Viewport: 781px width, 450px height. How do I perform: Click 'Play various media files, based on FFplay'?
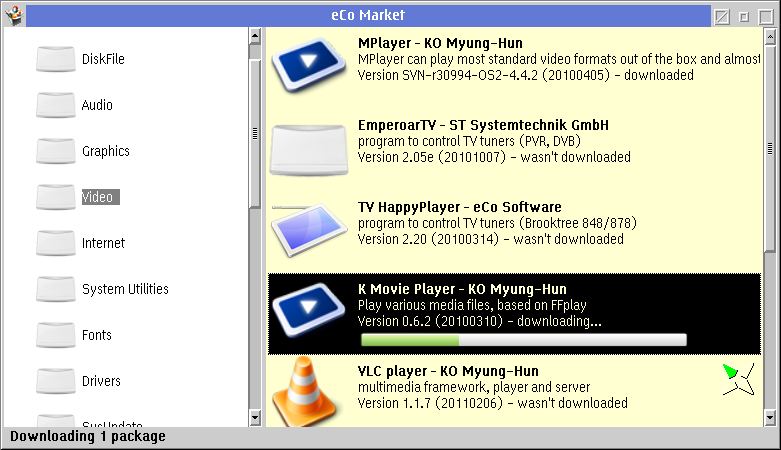[472, 305]
